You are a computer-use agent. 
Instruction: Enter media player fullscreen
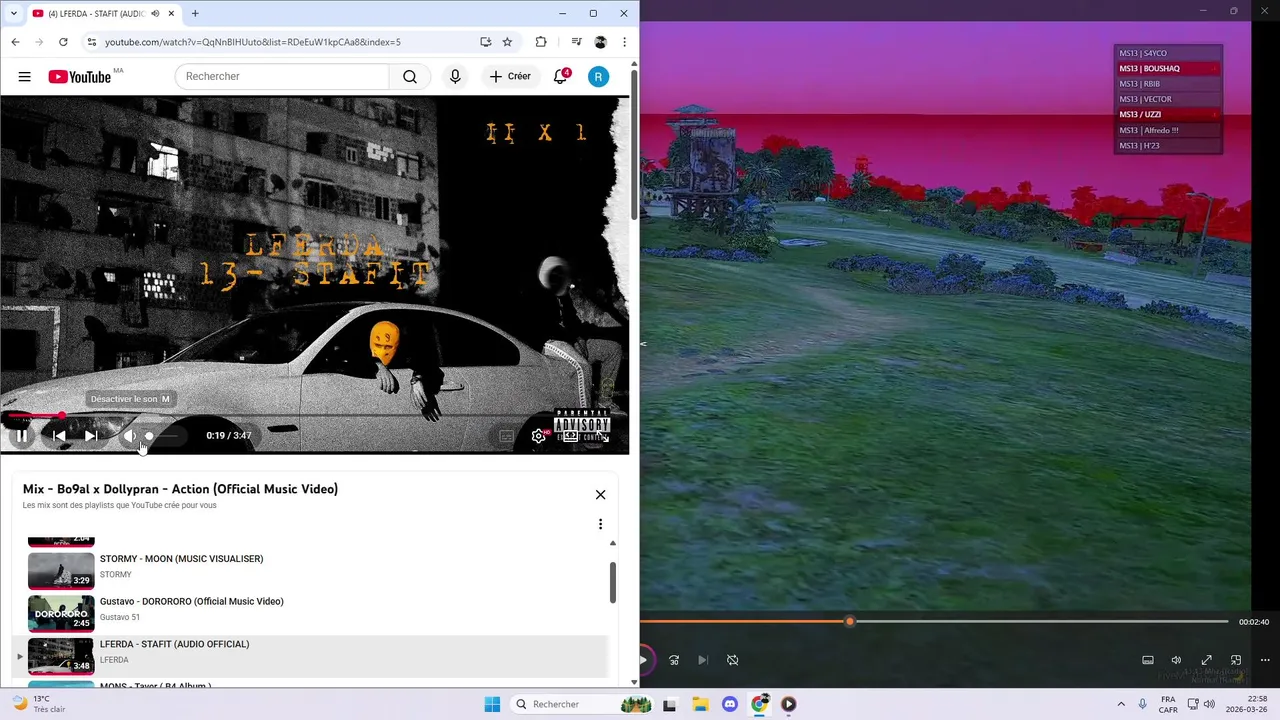(1207, 660)
